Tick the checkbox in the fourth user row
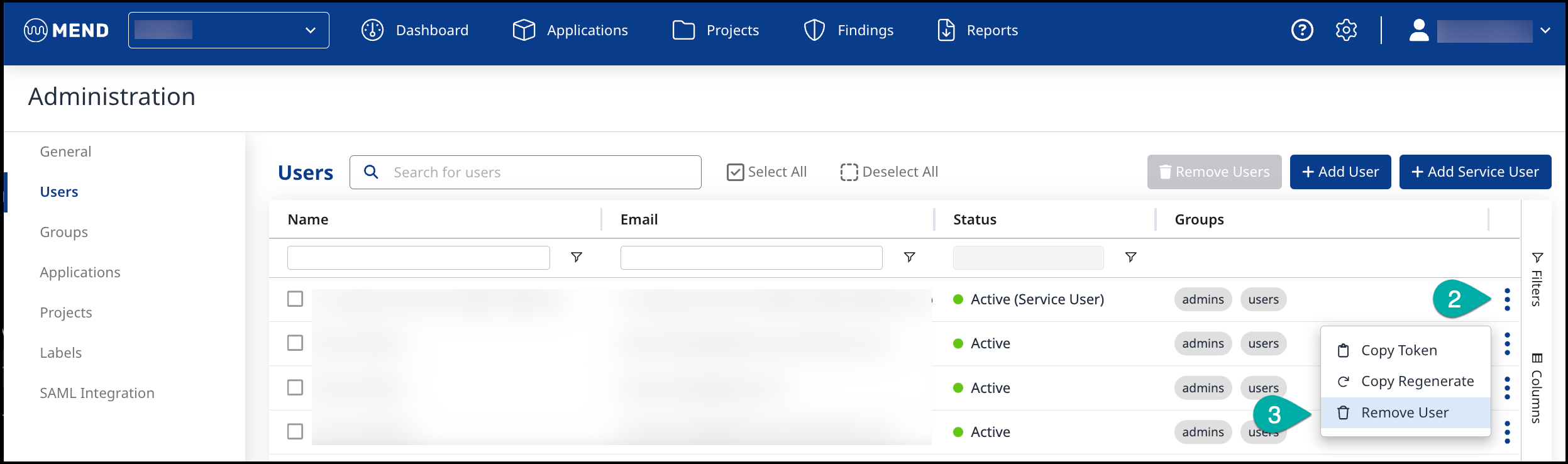Viewport: 1568px width, 464px height. click(x=295, y=431)
